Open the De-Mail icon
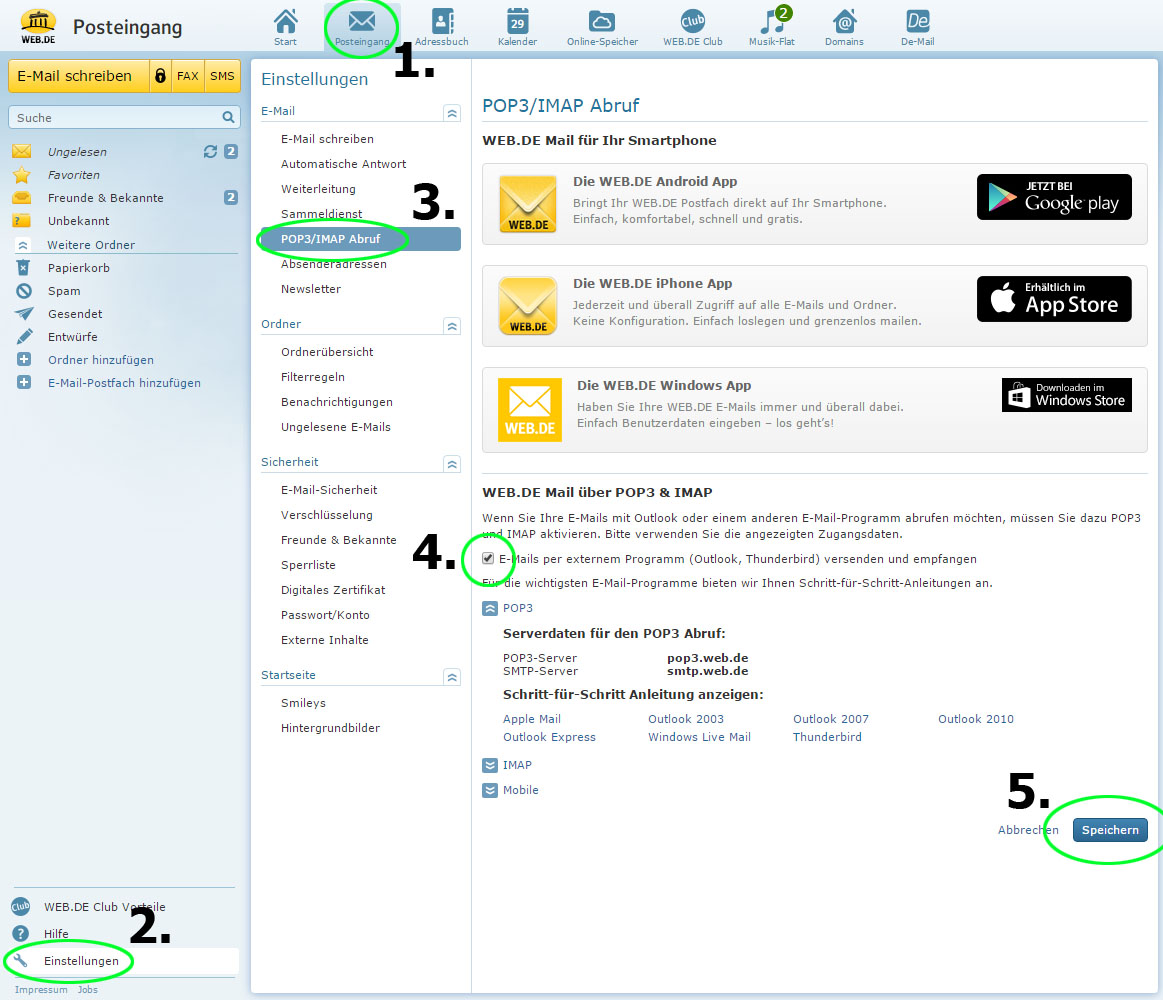 (917, 21)
